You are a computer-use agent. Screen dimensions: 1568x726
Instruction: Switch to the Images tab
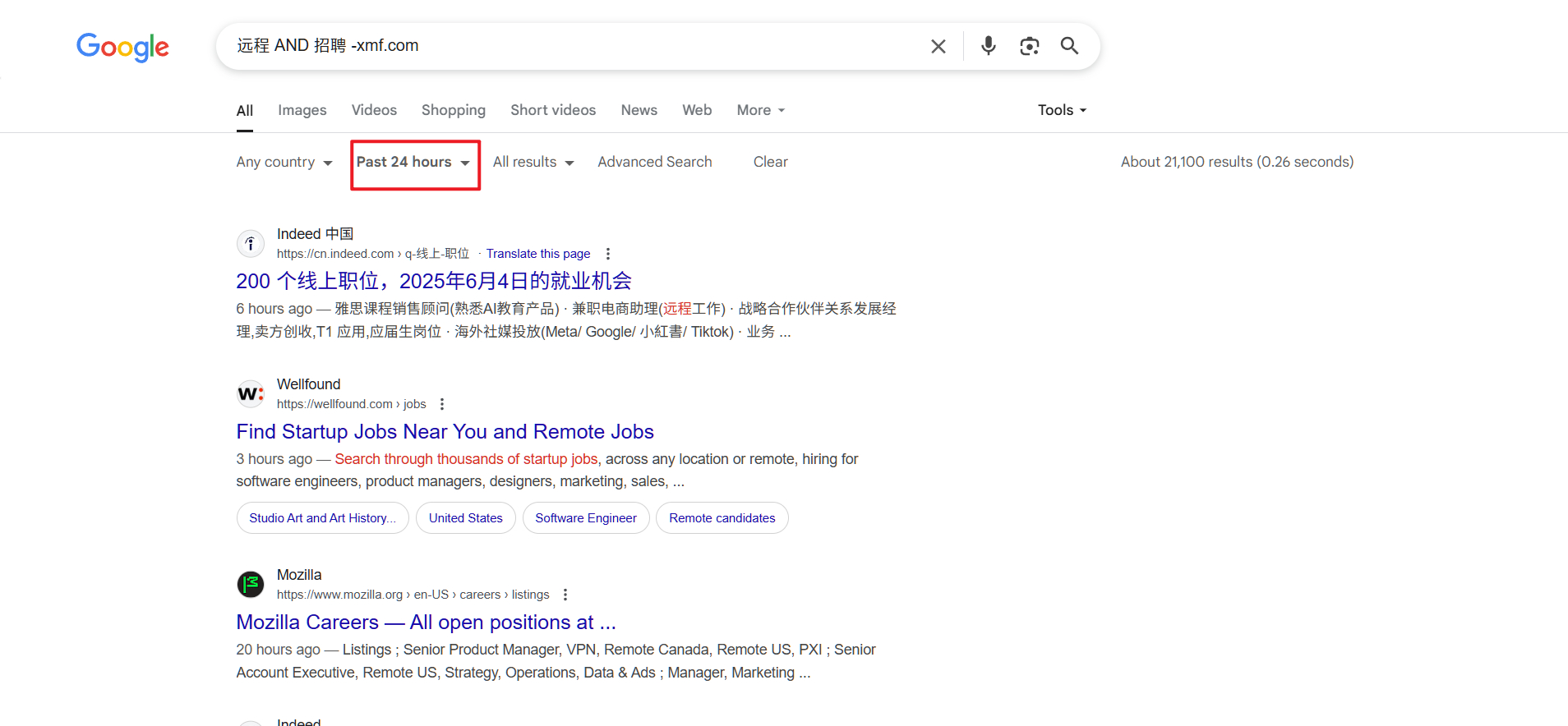pyautogui.click(x=302, y=111)
